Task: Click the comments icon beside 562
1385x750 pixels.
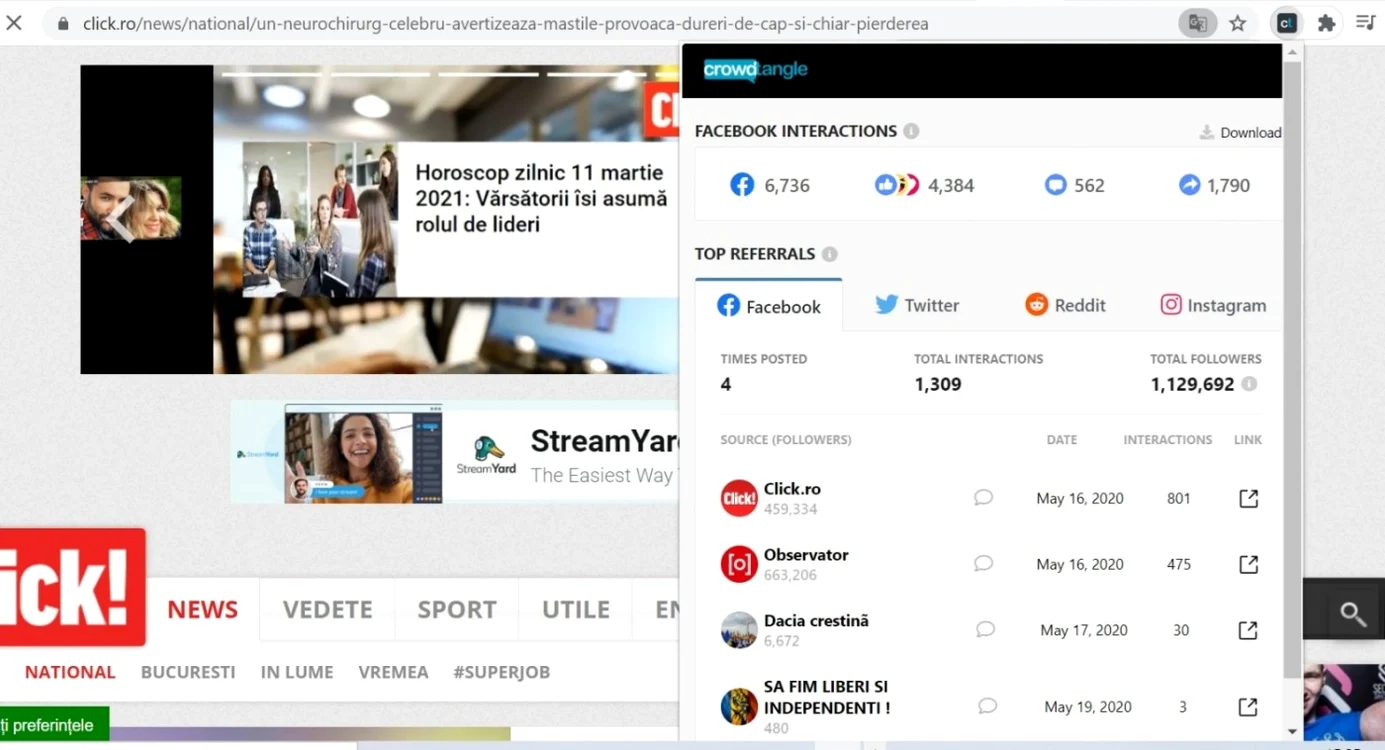Action: 1055,185
